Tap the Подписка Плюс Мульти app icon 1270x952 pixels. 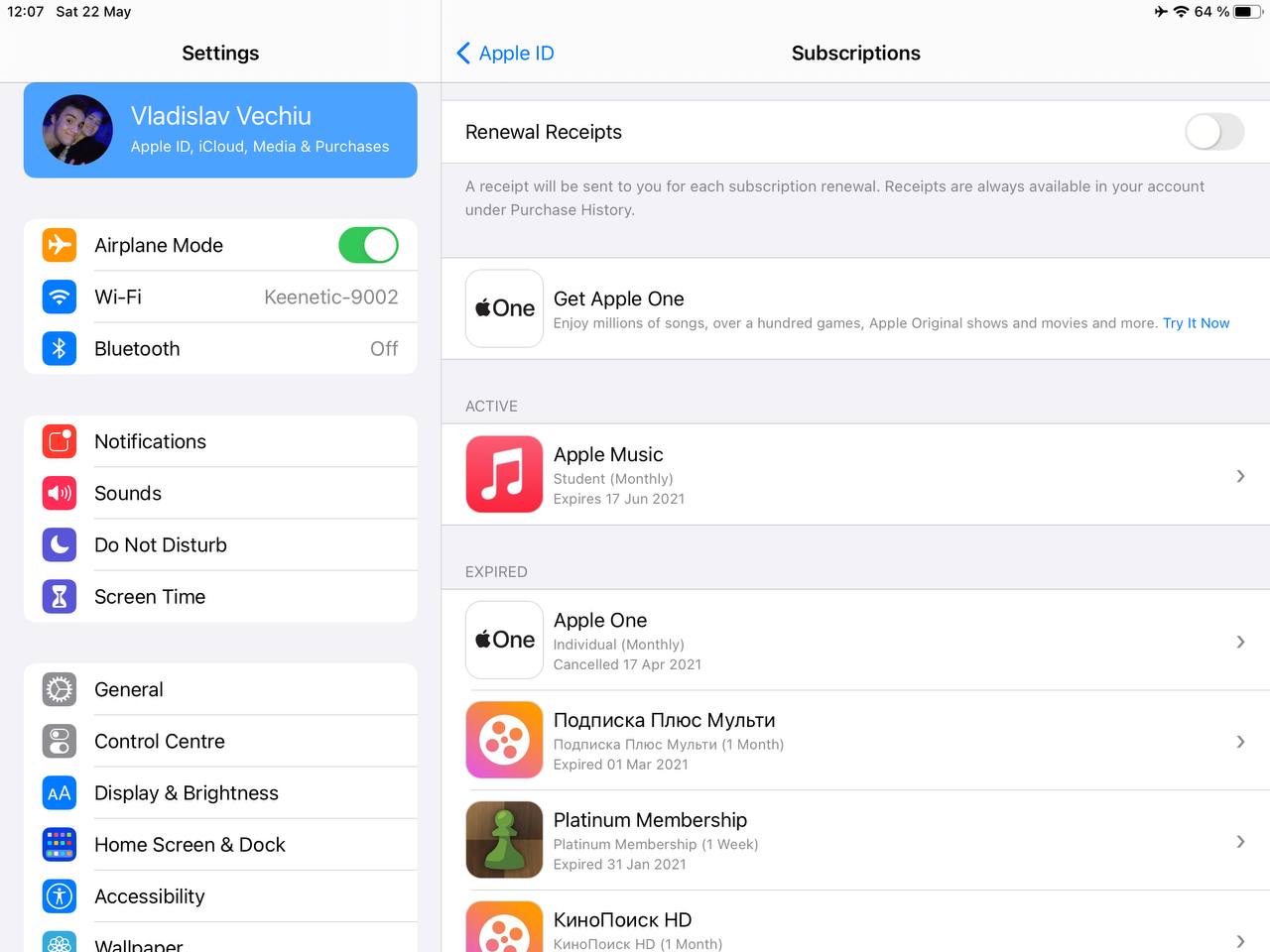point(504,740)
